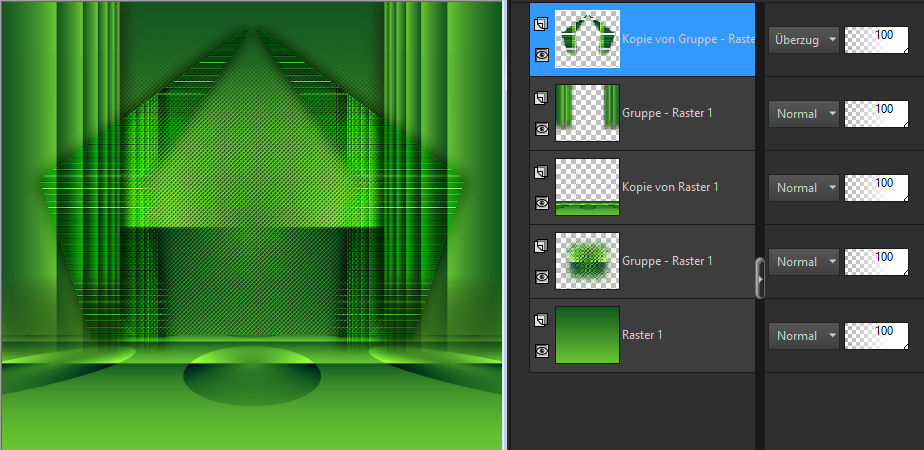Click layer type icon of bottom Raster 1 layer

click(x=541, y=320)
